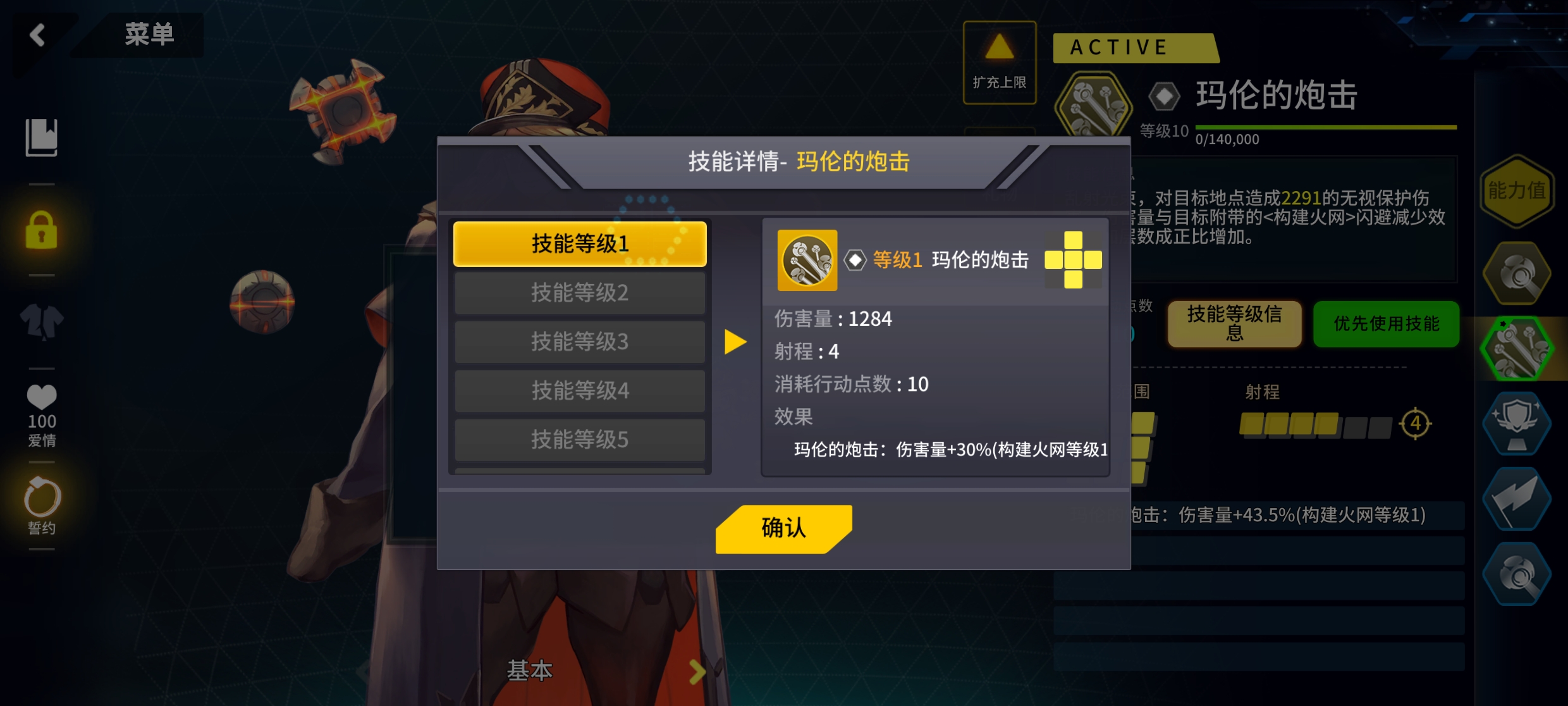This screenshot has height=706, width=1568.
Task: Toggle the yellow padlock lock icon
Action: point(42,230)
